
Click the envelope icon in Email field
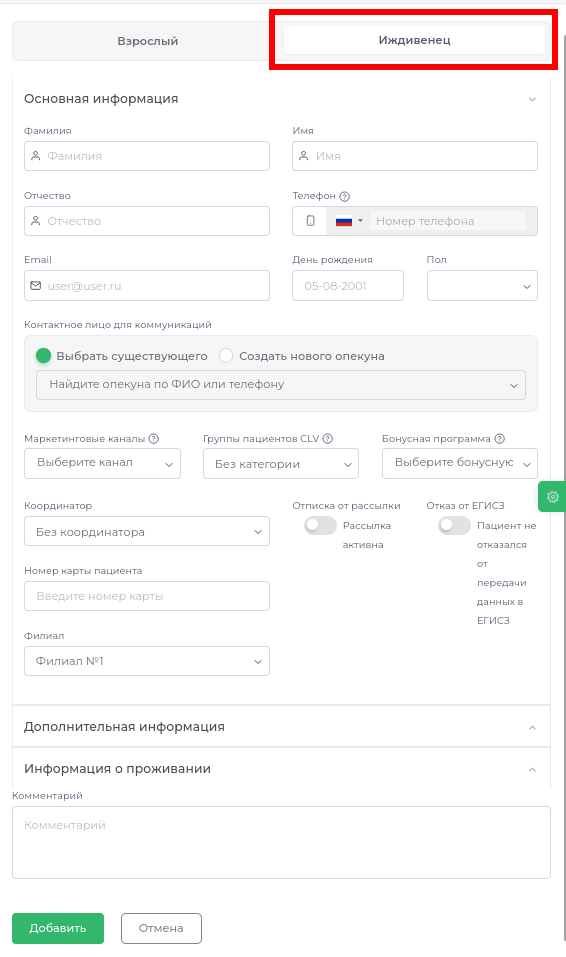pos(36,286)
